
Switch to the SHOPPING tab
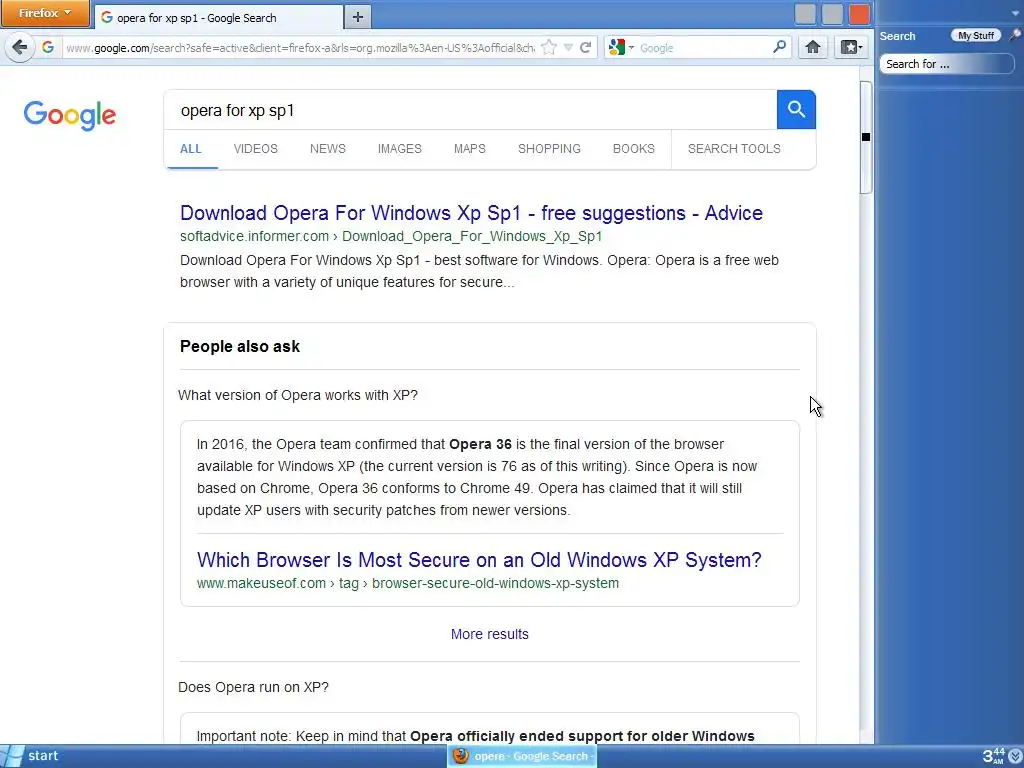549,149
